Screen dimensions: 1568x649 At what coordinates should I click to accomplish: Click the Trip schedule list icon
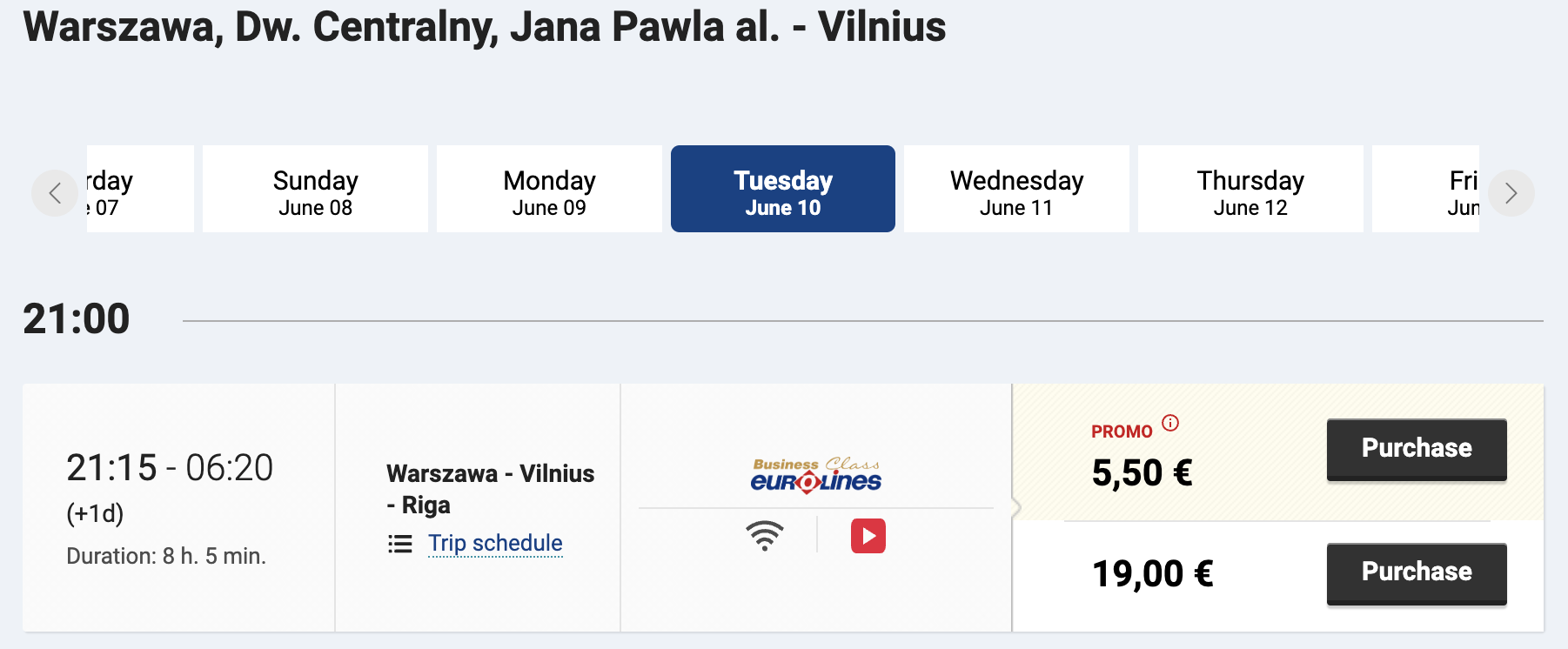(400, 544)
